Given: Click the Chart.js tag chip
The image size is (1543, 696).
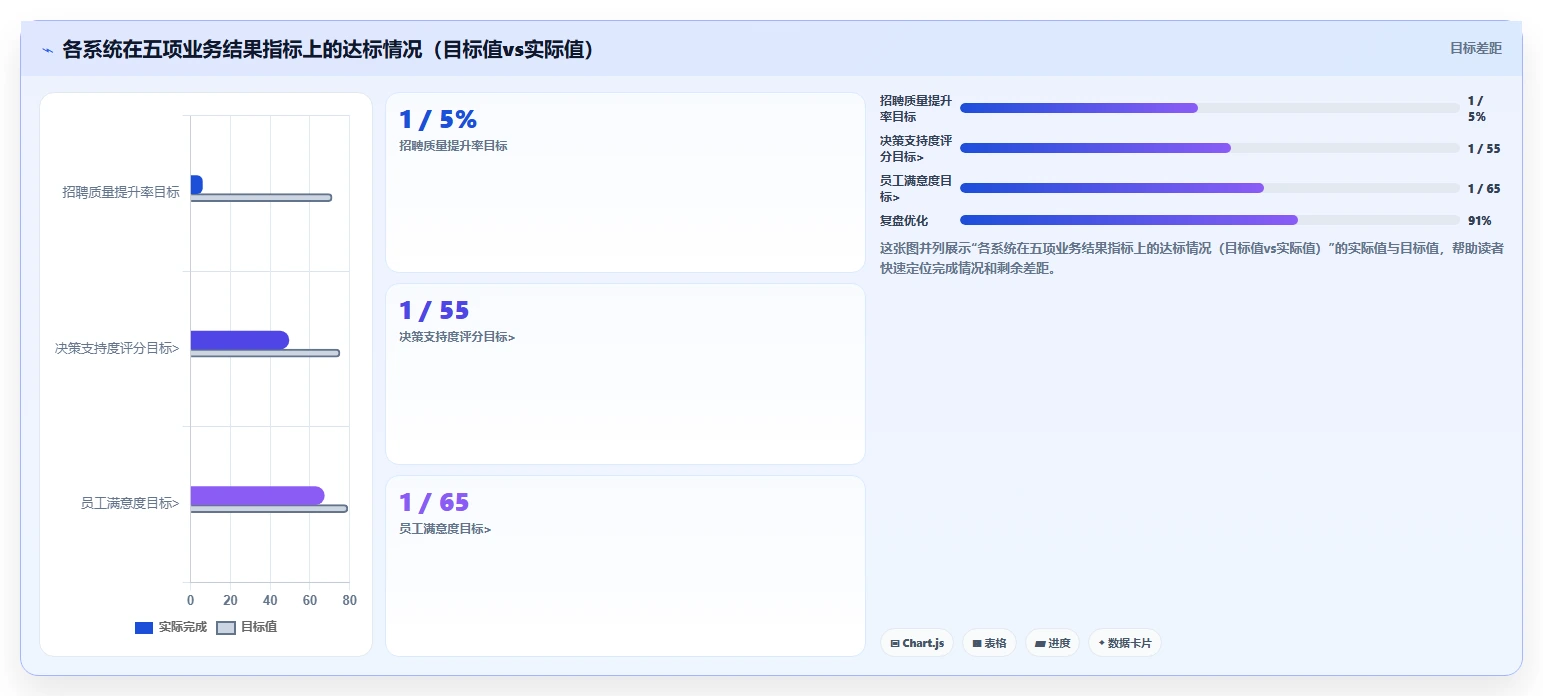Looking at the screenshot, I should [917, 643].
